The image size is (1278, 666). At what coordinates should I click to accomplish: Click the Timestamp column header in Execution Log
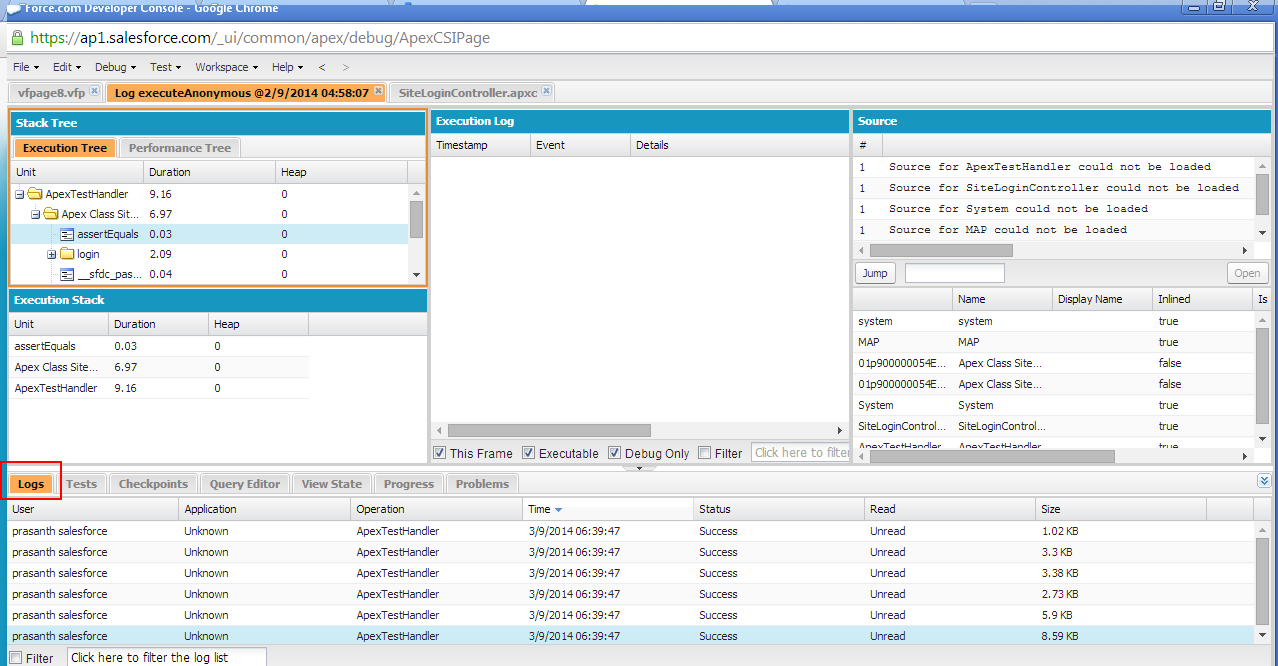coord(480,145)
